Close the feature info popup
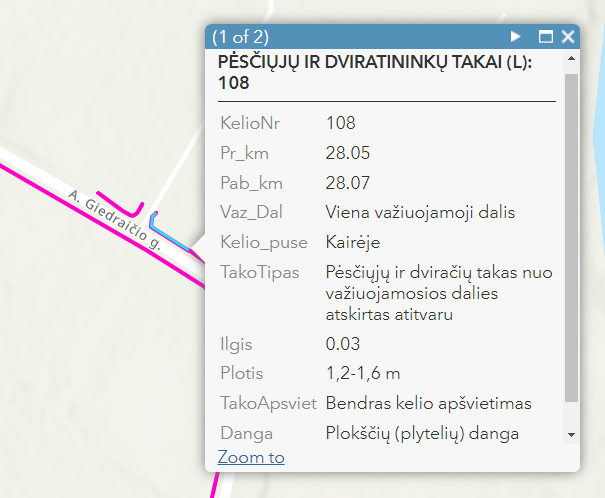605x498 pixels. pos(568,37)
